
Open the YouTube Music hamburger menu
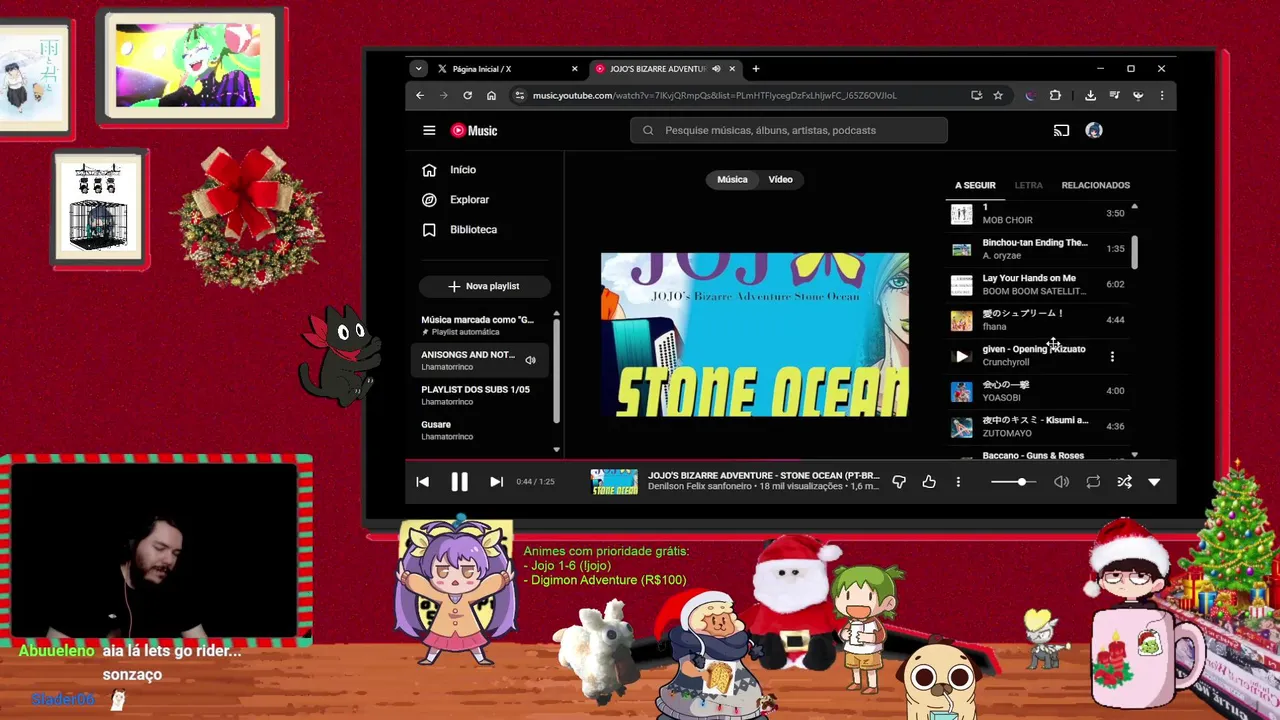click(x=429, y=130)
